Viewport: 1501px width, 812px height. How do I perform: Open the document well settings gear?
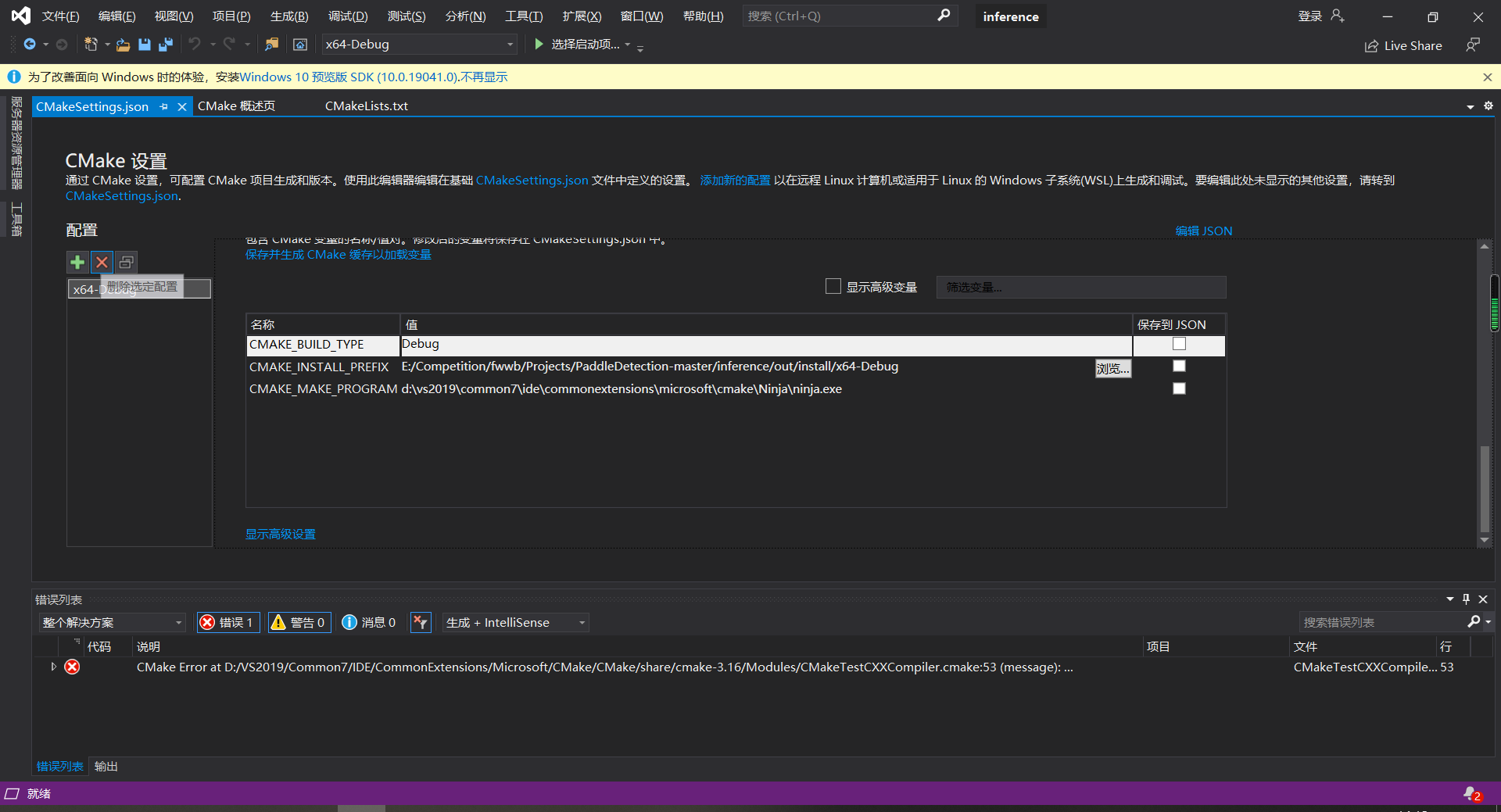[1488, 106]
